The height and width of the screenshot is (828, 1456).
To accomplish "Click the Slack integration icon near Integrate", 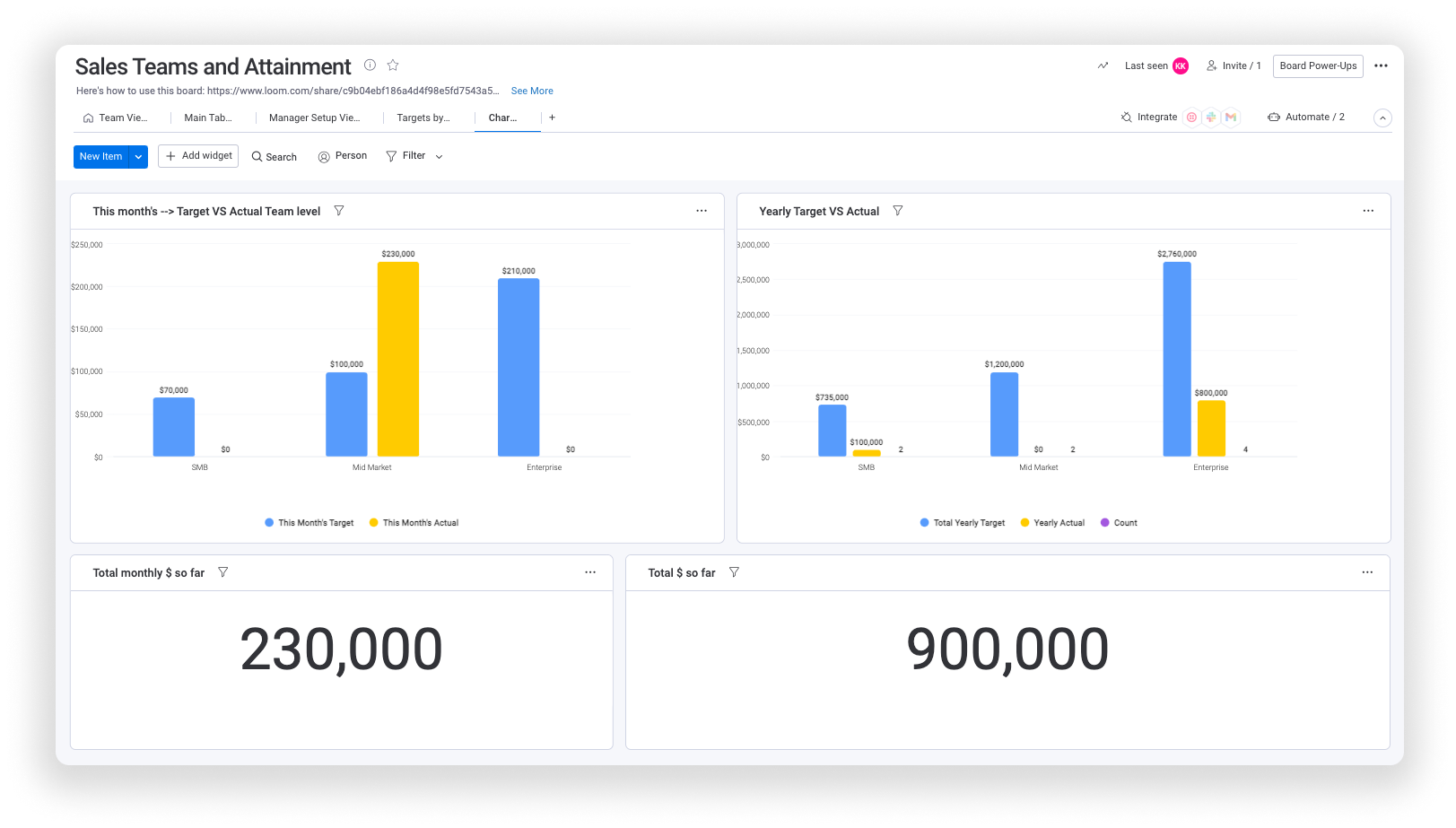I will (x=1211, y=117).
